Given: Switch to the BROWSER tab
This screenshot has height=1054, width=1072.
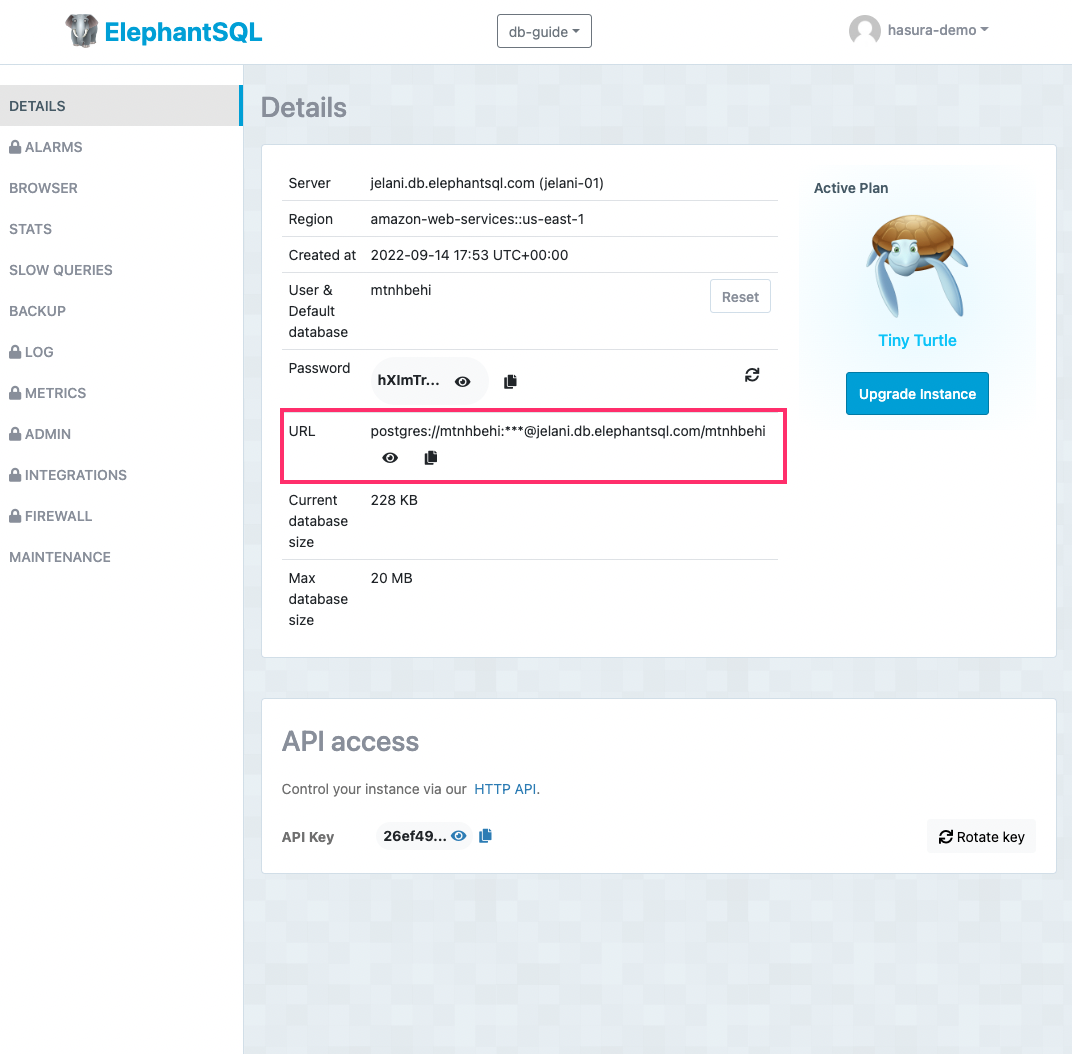Looking at the screenshot, I should pos(43,188).
